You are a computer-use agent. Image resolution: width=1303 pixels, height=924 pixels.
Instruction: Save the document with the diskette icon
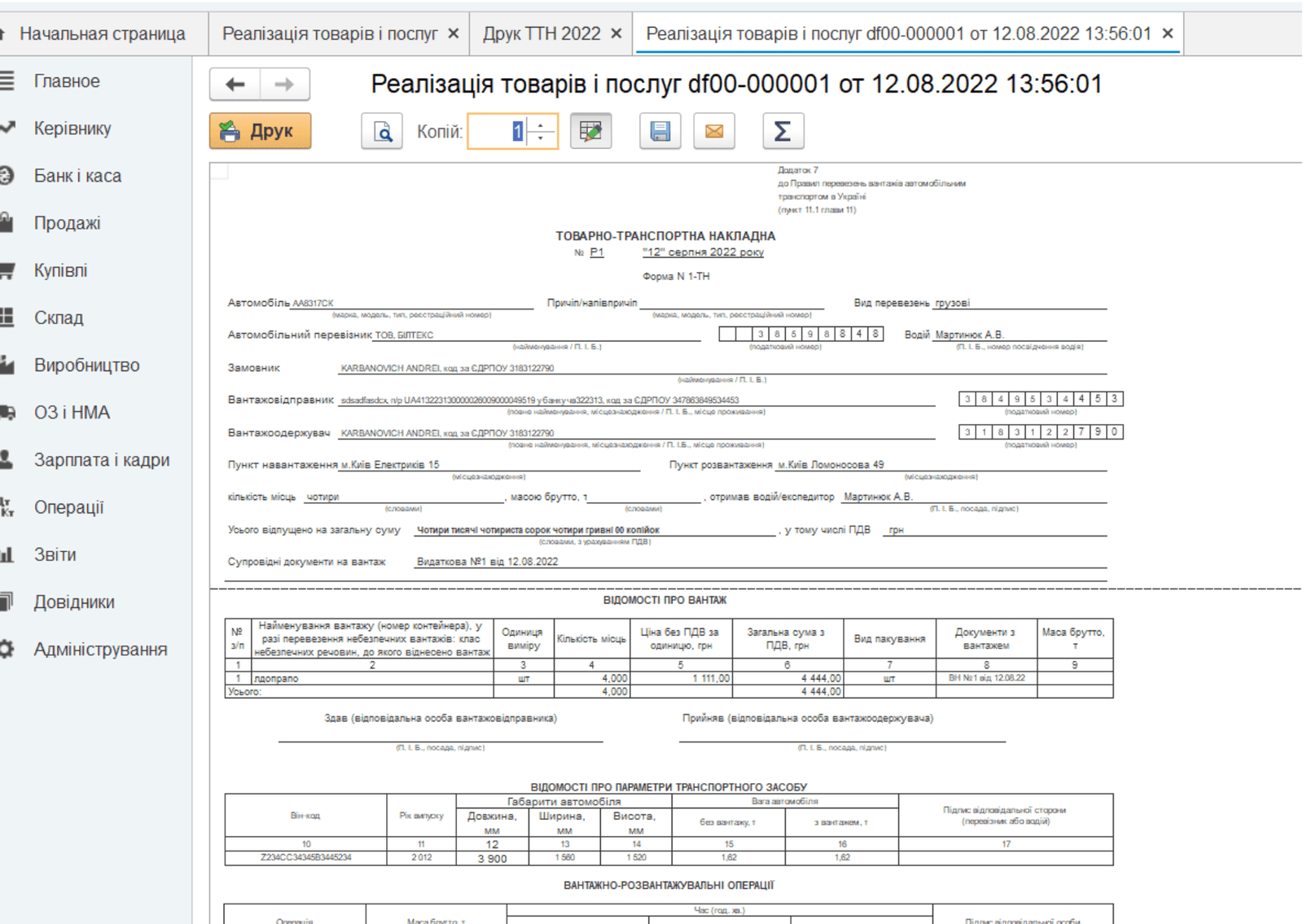[660, 132]
